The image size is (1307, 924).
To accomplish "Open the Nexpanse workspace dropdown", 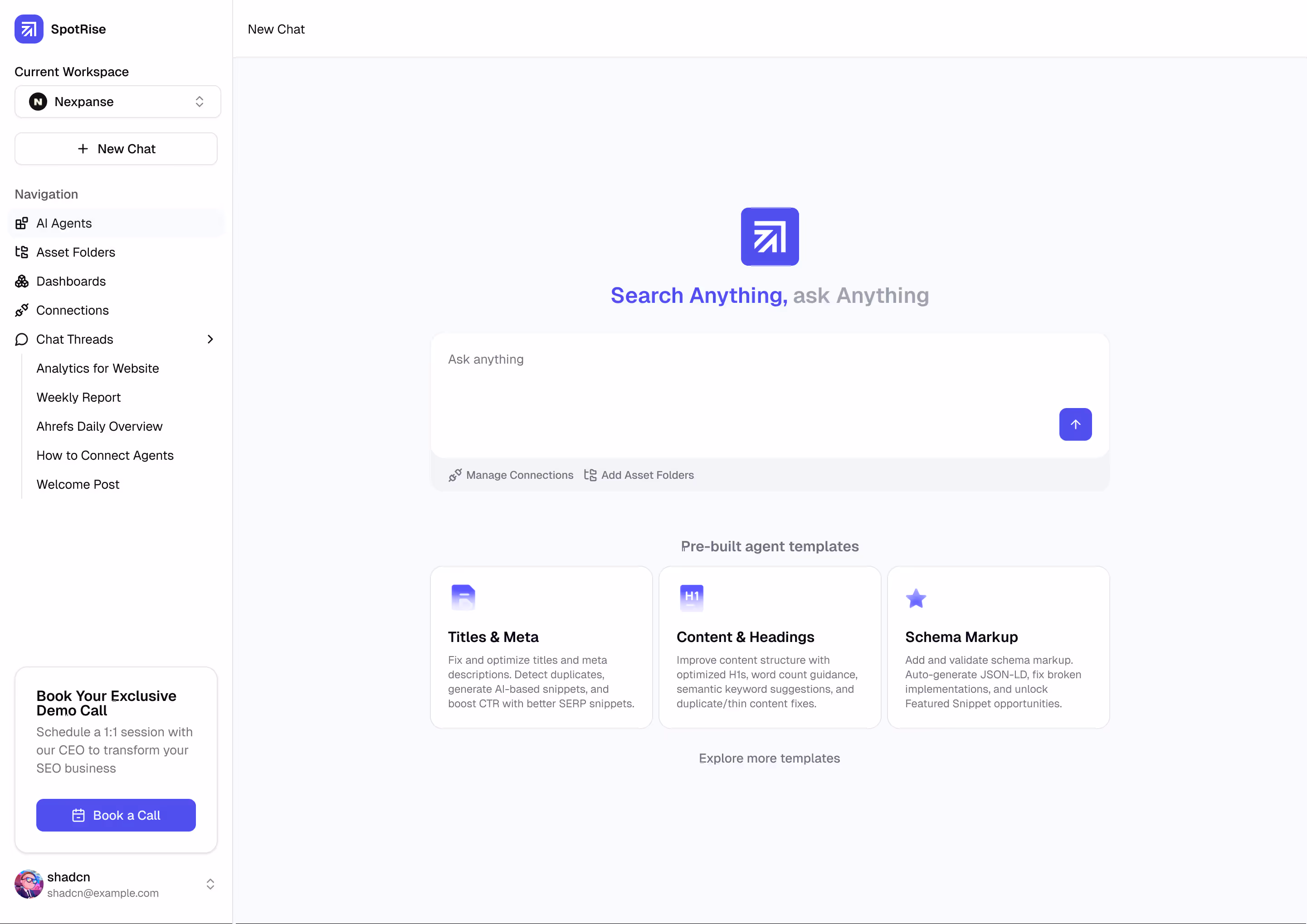I will (117, 102).
